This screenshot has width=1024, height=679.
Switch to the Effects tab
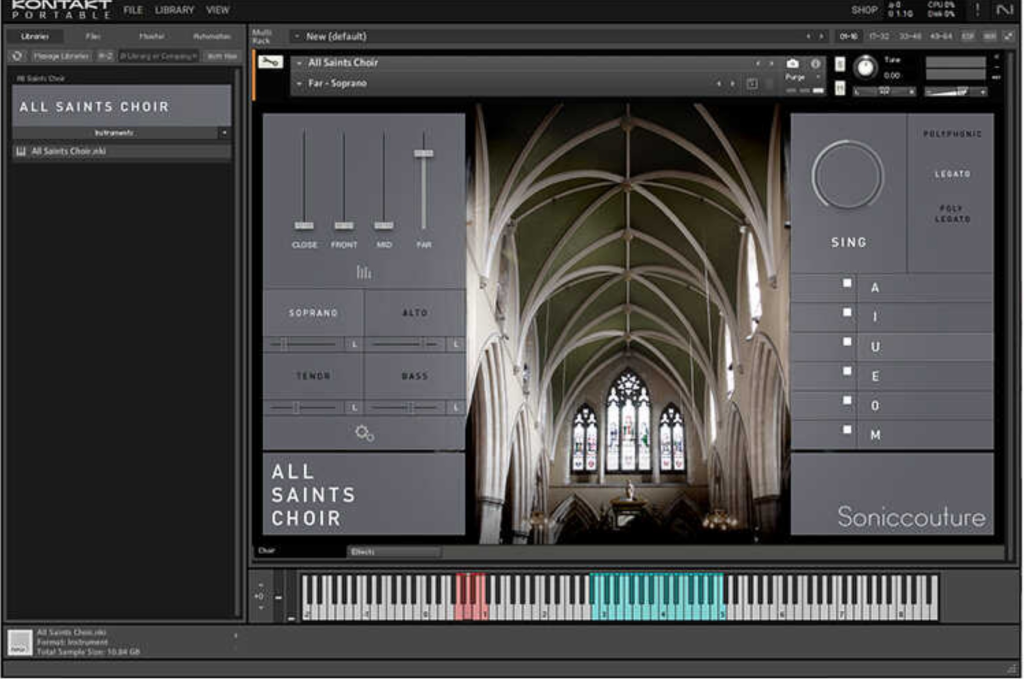pyautogui.click(x=393, y=552)
